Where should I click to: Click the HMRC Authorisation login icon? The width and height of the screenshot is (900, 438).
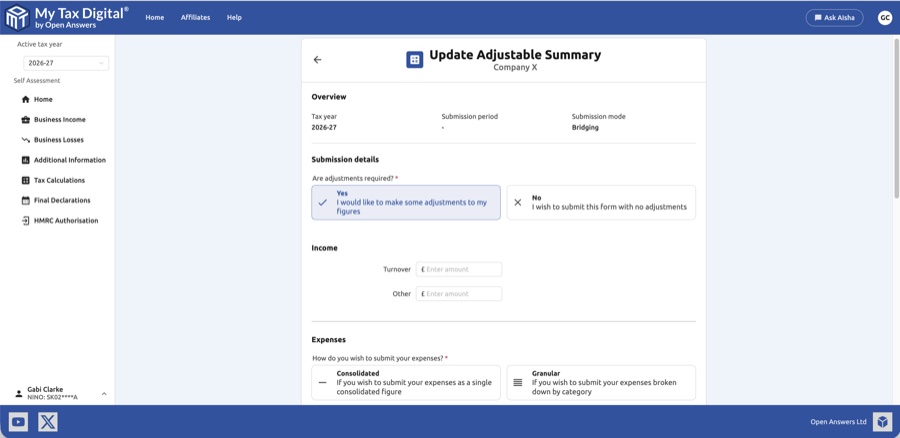(25, 220)
